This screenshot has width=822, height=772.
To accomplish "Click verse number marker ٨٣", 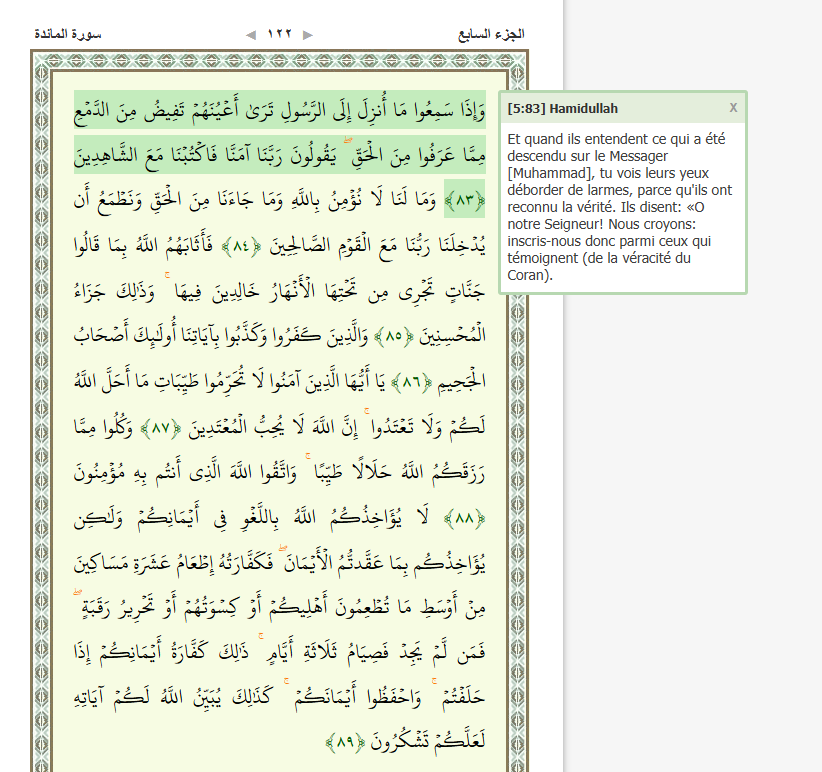I will pos(464,199).
